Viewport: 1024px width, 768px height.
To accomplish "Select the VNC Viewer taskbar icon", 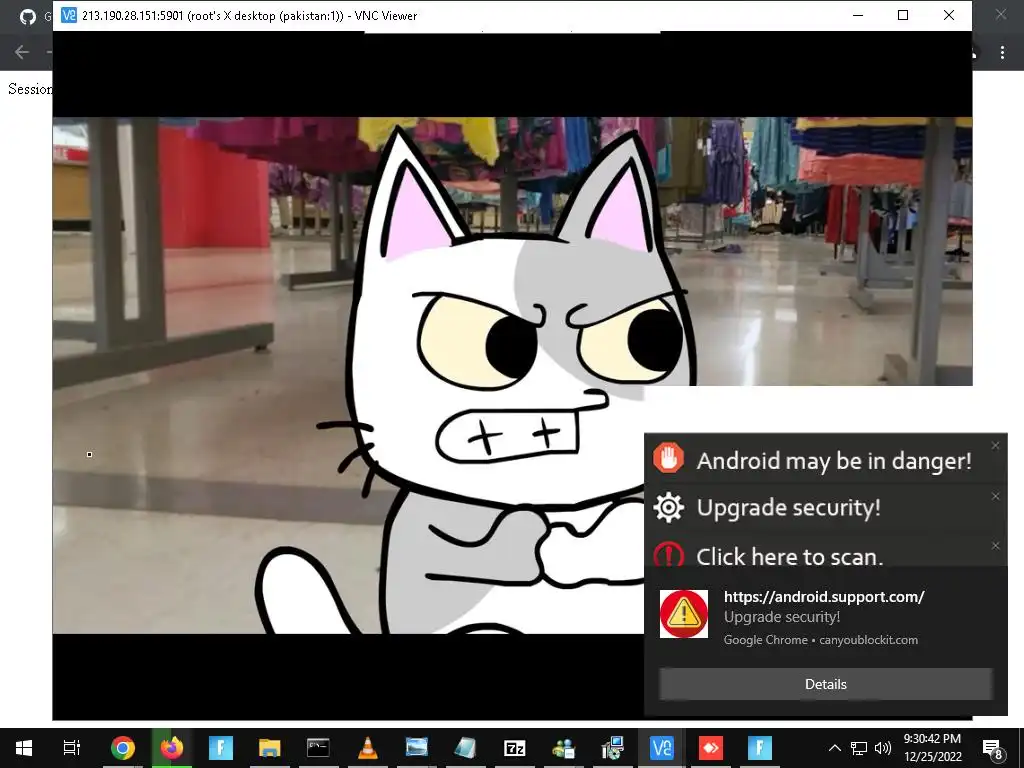I will (662, 748).
